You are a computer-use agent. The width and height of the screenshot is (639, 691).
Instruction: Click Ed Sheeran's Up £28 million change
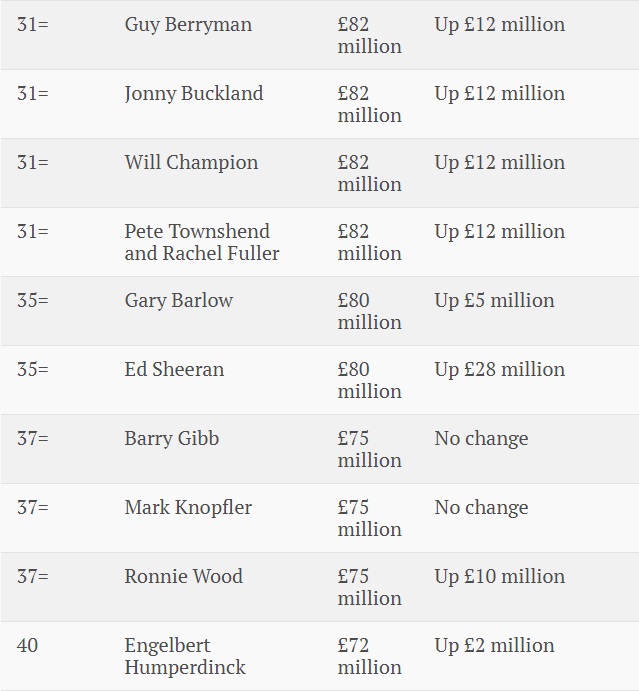(x=500, y=370)
